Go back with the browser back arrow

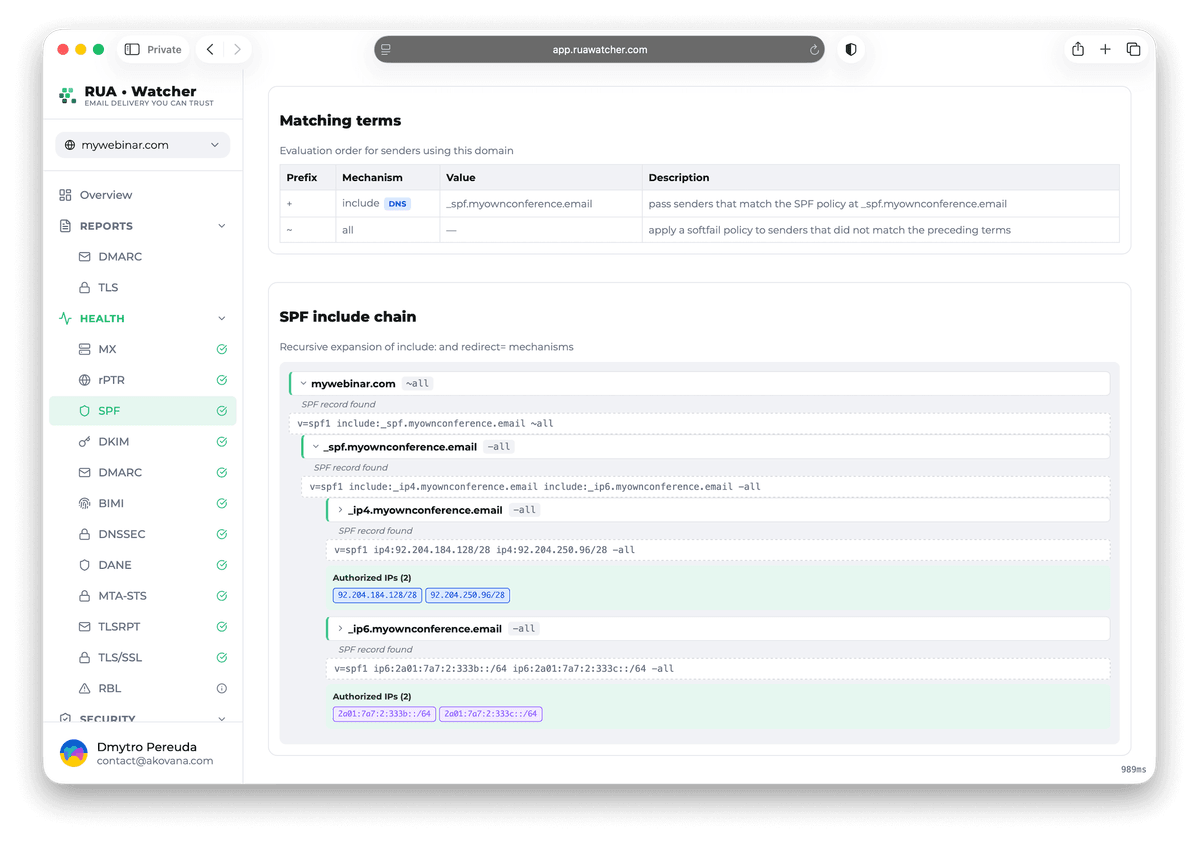[x=210, y=50]
